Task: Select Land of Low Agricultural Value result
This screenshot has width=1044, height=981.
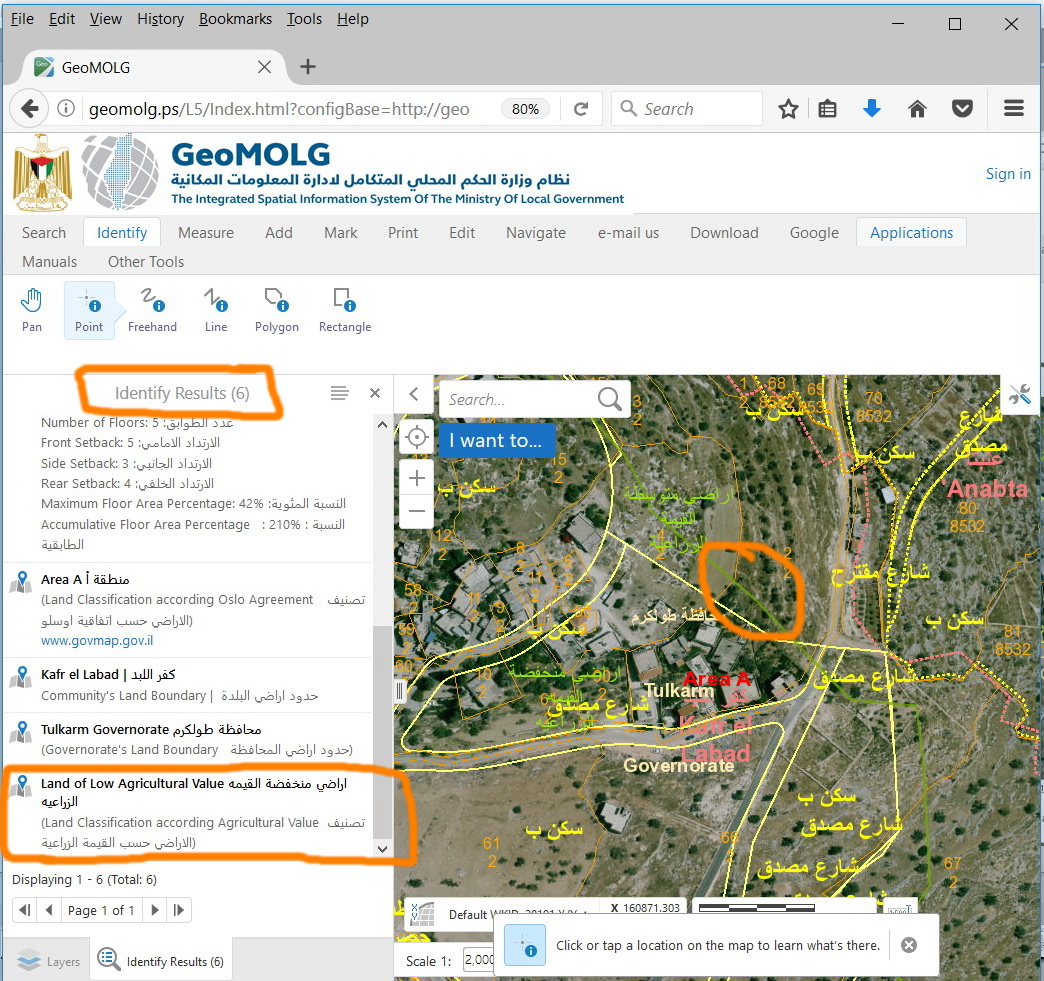Action: 188,813
